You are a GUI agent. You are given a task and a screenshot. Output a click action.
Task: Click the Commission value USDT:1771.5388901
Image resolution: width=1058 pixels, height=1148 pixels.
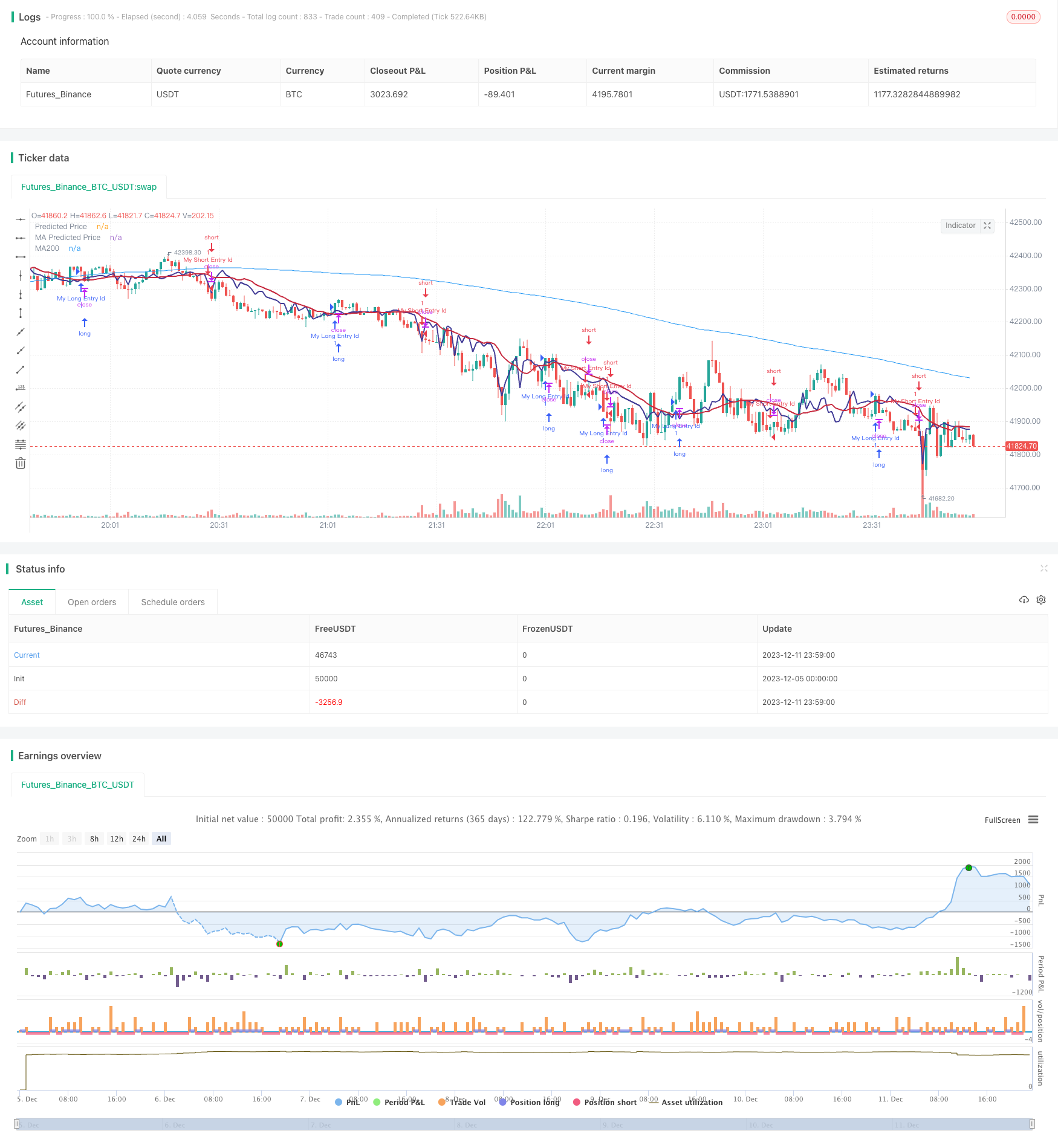point(759,94)
